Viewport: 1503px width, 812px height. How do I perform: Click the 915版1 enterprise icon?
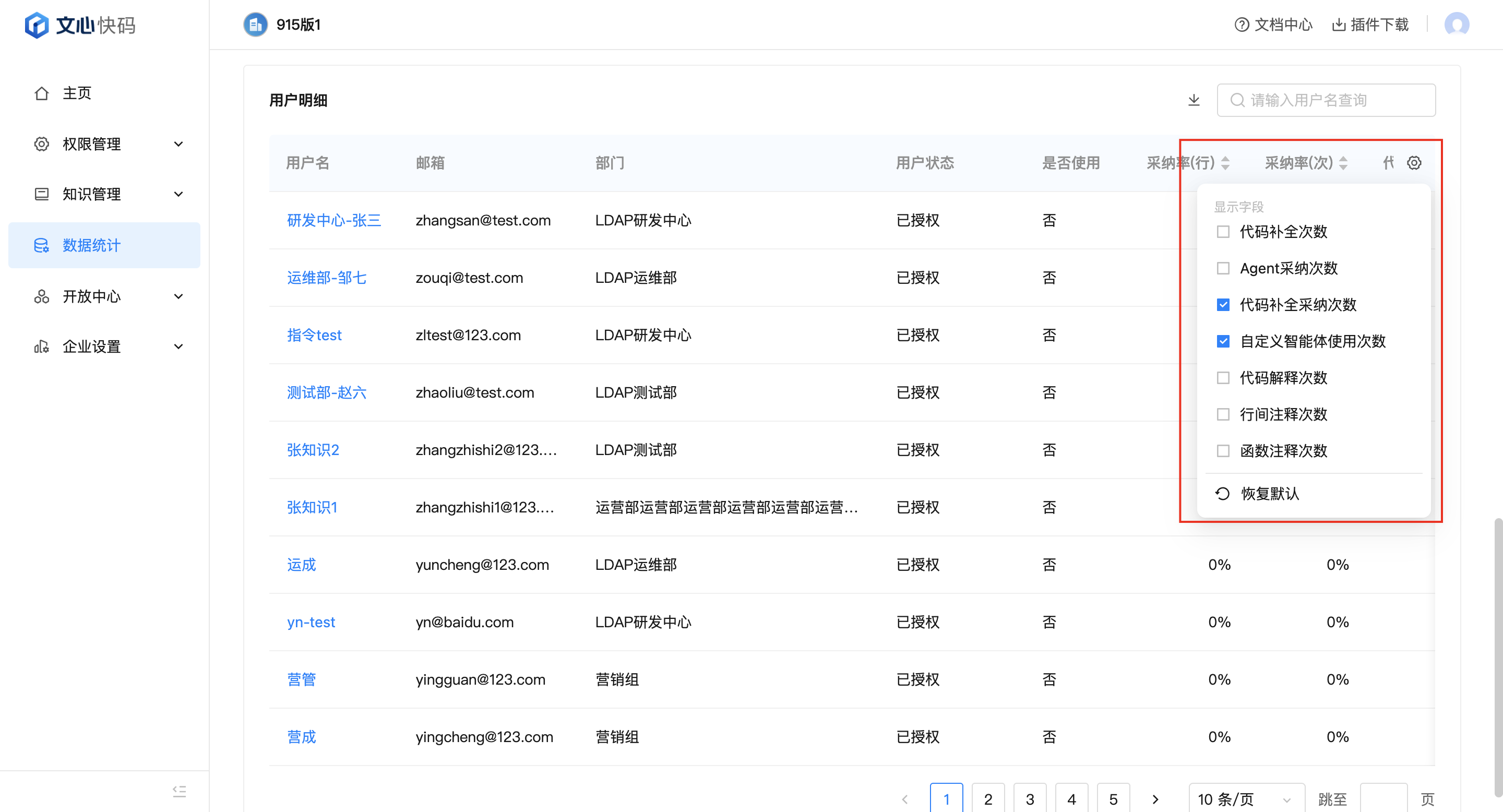(255, 25)
